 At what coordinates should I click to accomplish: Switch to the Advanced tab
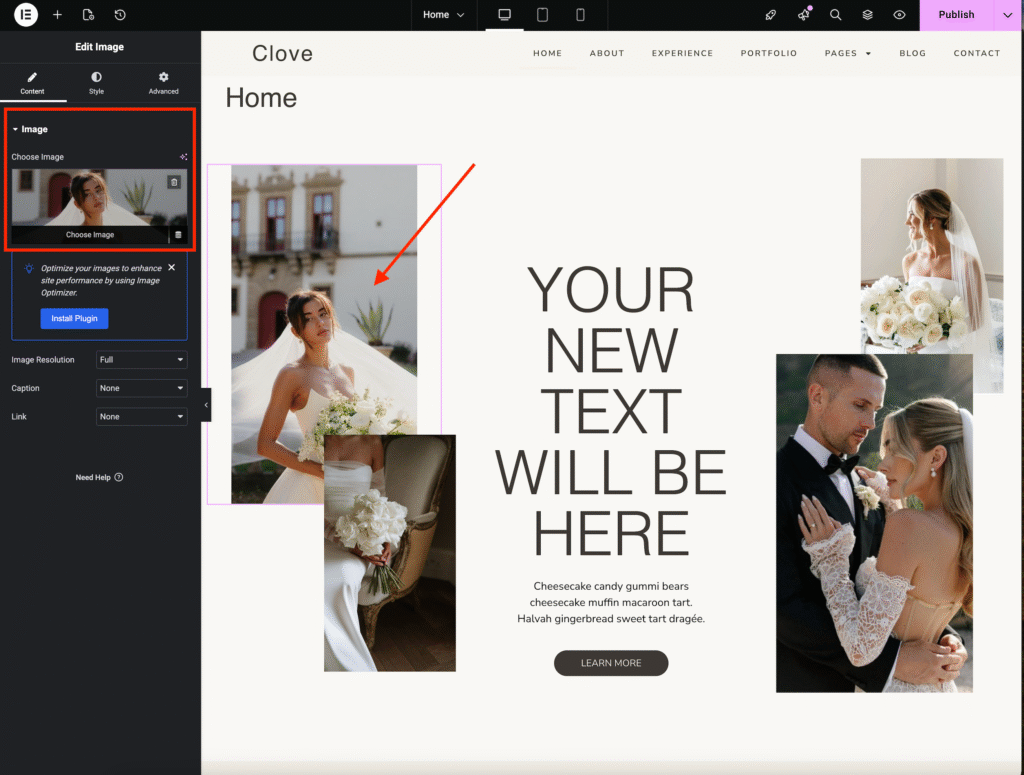point(163,83)
